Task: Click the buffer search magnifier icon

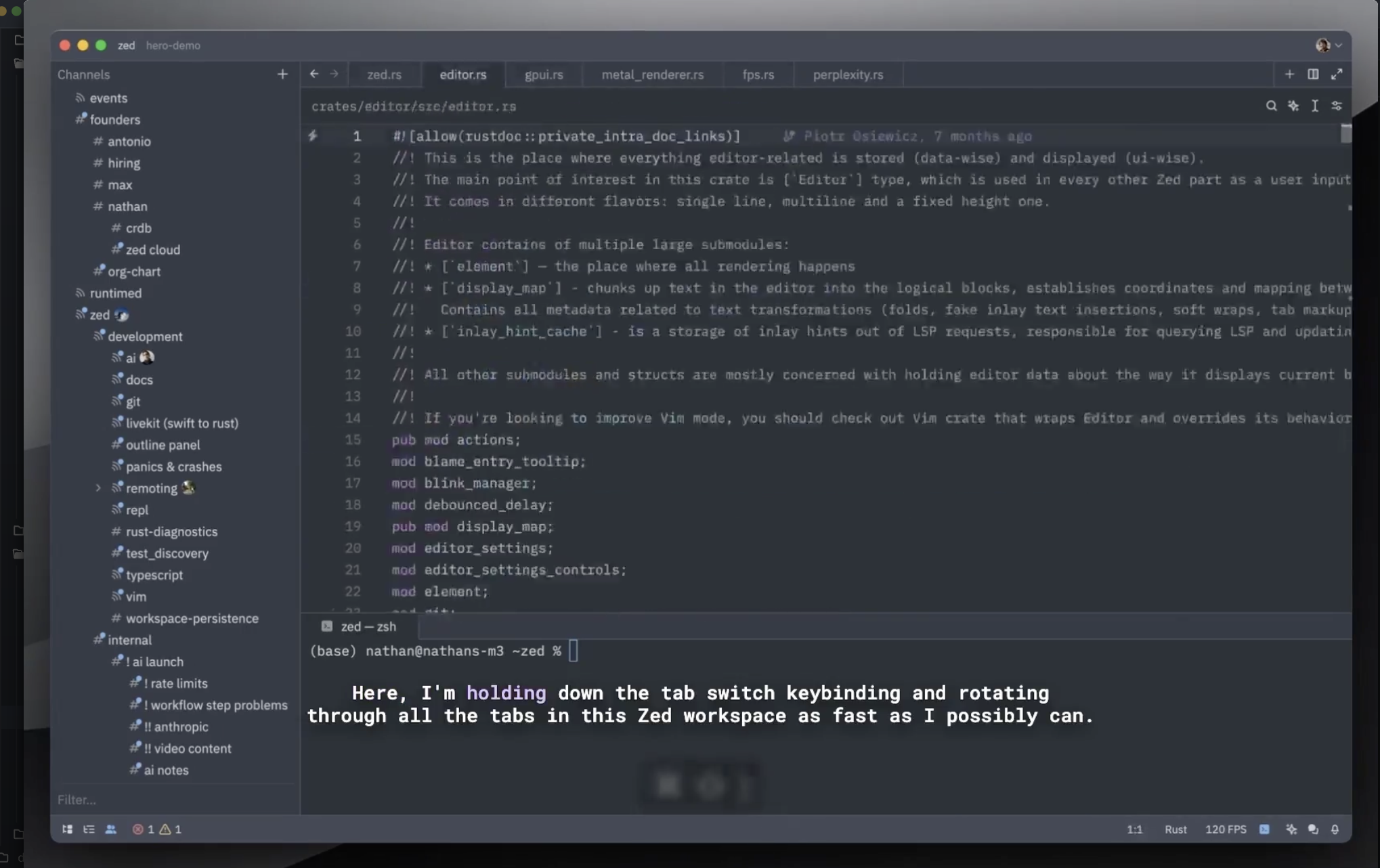Action: pos(1271,106)
